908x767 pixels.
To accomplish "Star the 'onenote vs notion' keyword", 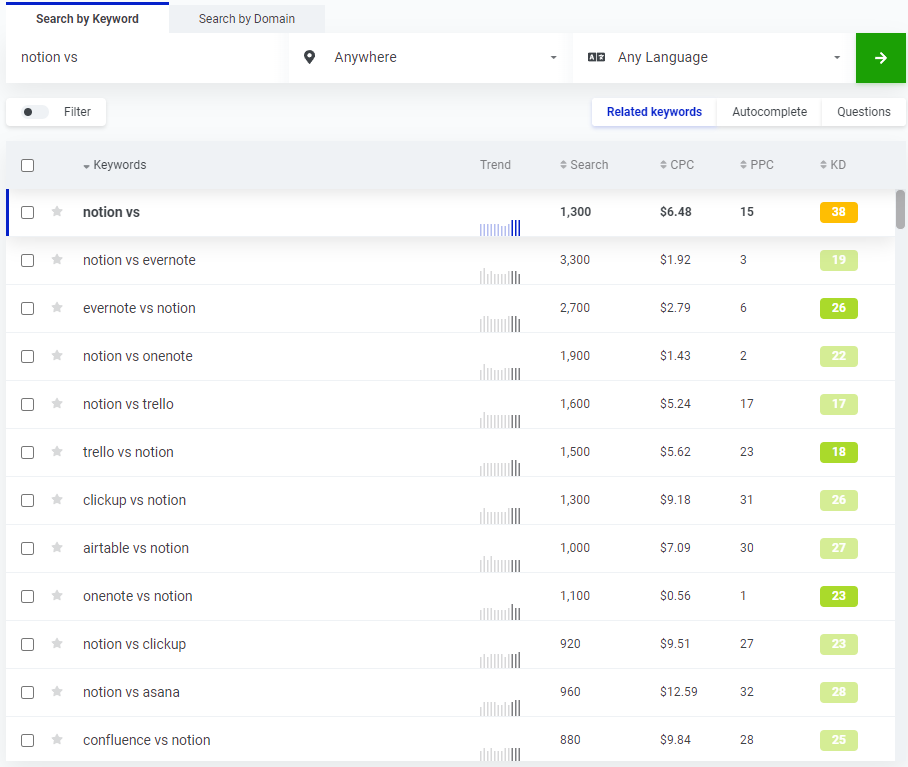I will click(x=57, y=596).
